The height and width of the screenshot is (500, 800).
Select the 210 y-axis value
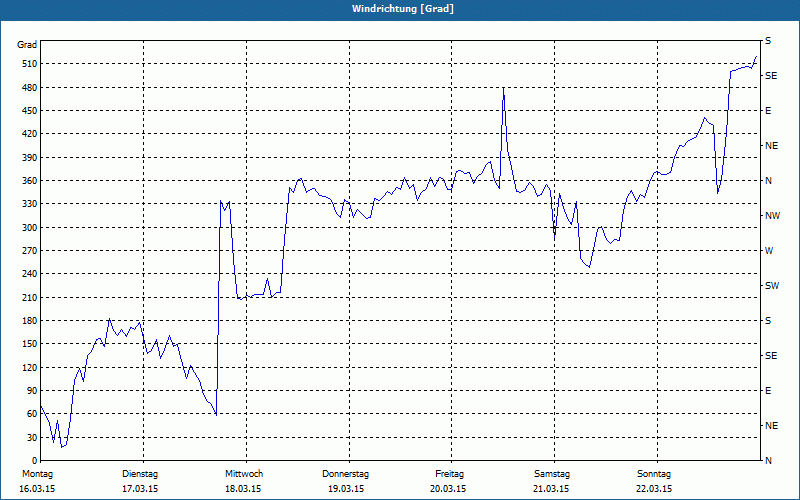30,297
